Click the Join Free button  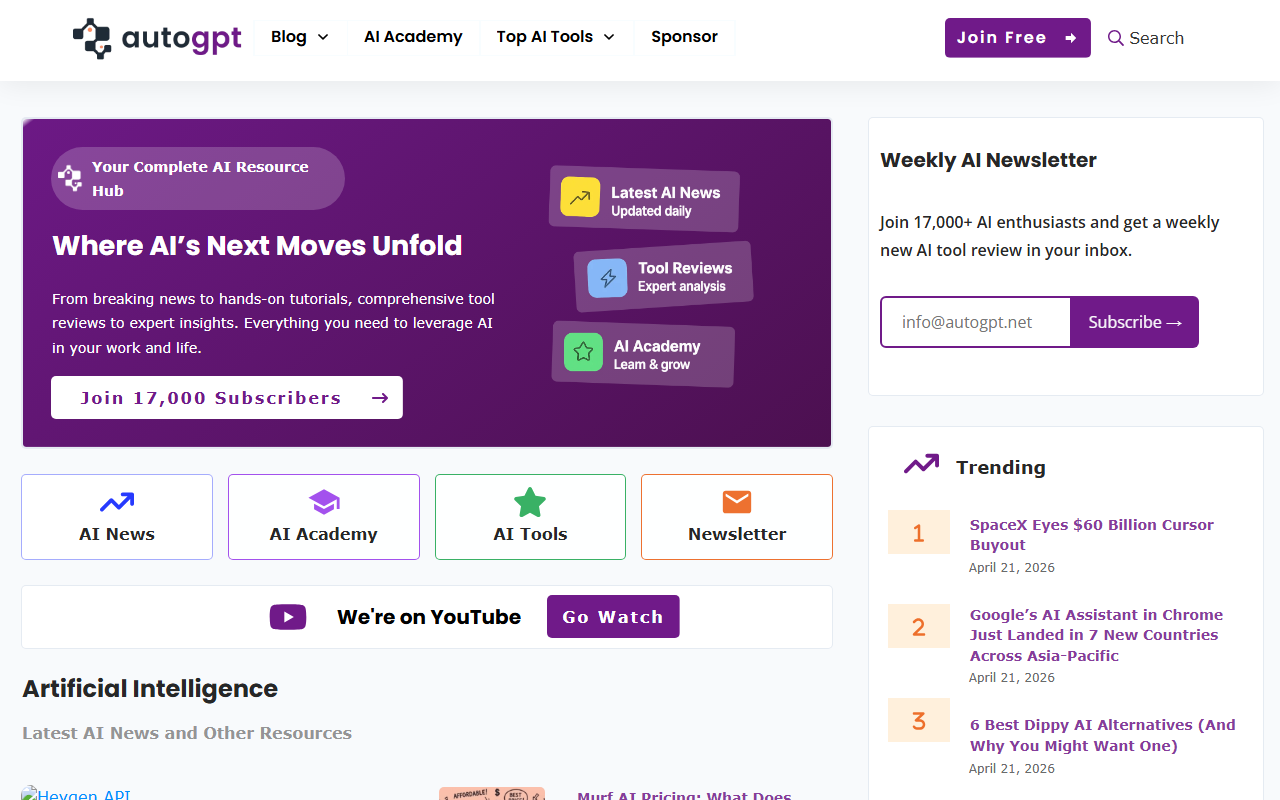(1018, 38)
